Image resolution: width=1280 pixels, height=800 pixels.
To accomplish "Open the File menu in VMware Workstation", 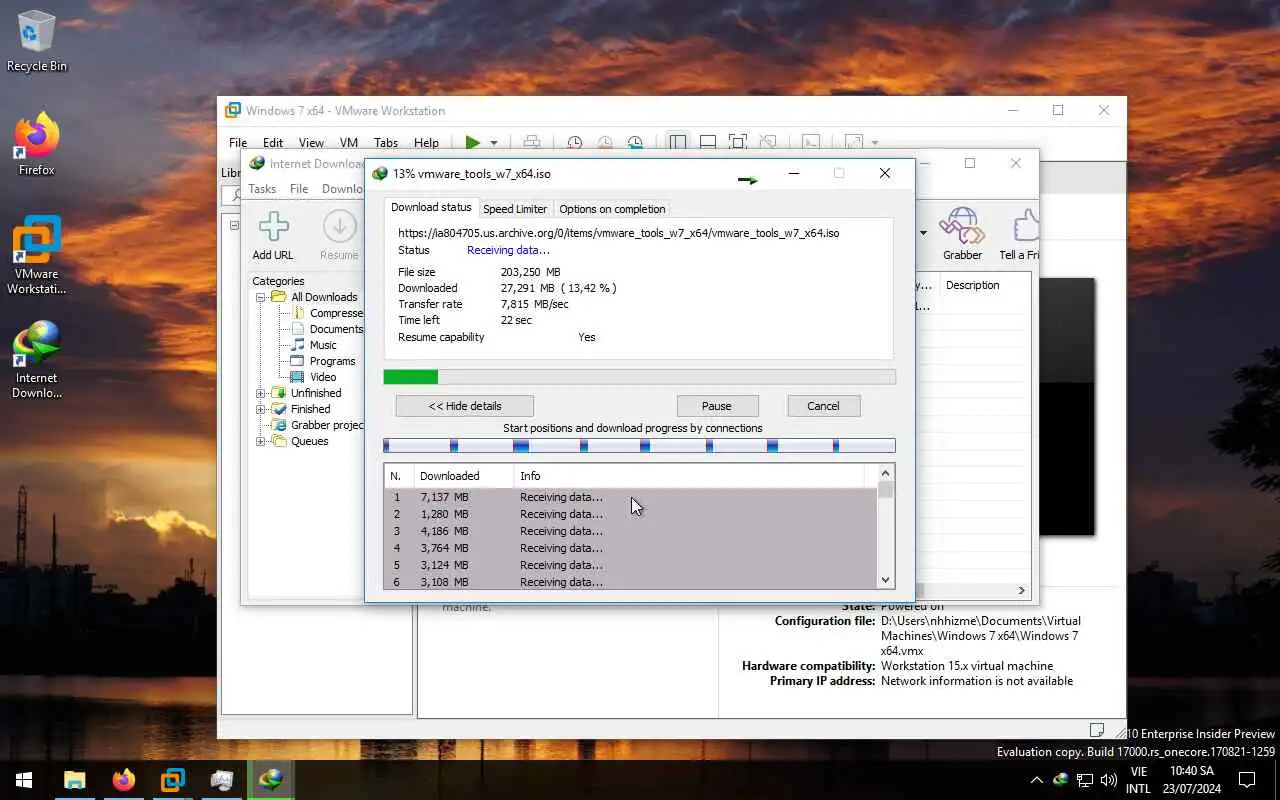I will (x=237, y=143).
